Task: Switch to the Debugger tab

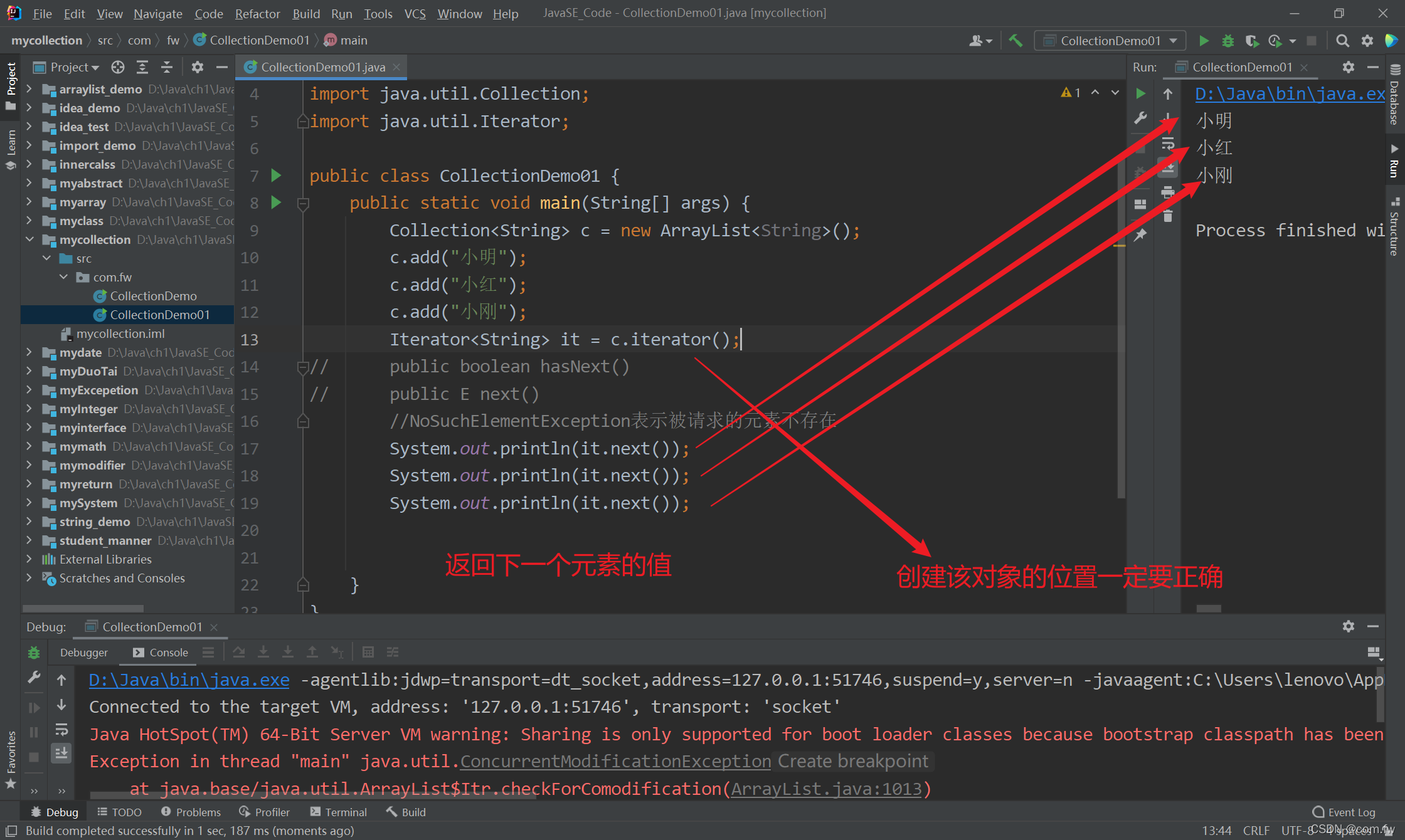Action: click(84, 653)
